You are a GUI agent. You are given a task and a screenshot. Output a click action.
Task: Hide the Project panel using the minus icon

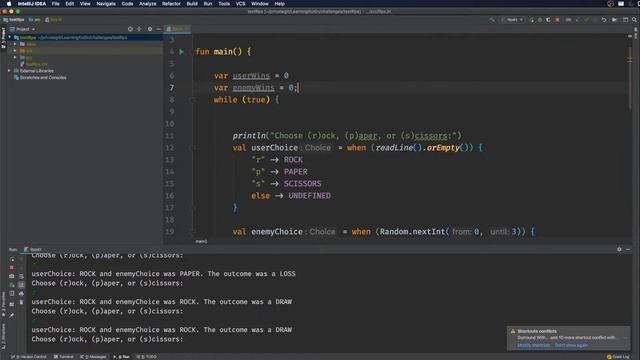tap(158, 29)
